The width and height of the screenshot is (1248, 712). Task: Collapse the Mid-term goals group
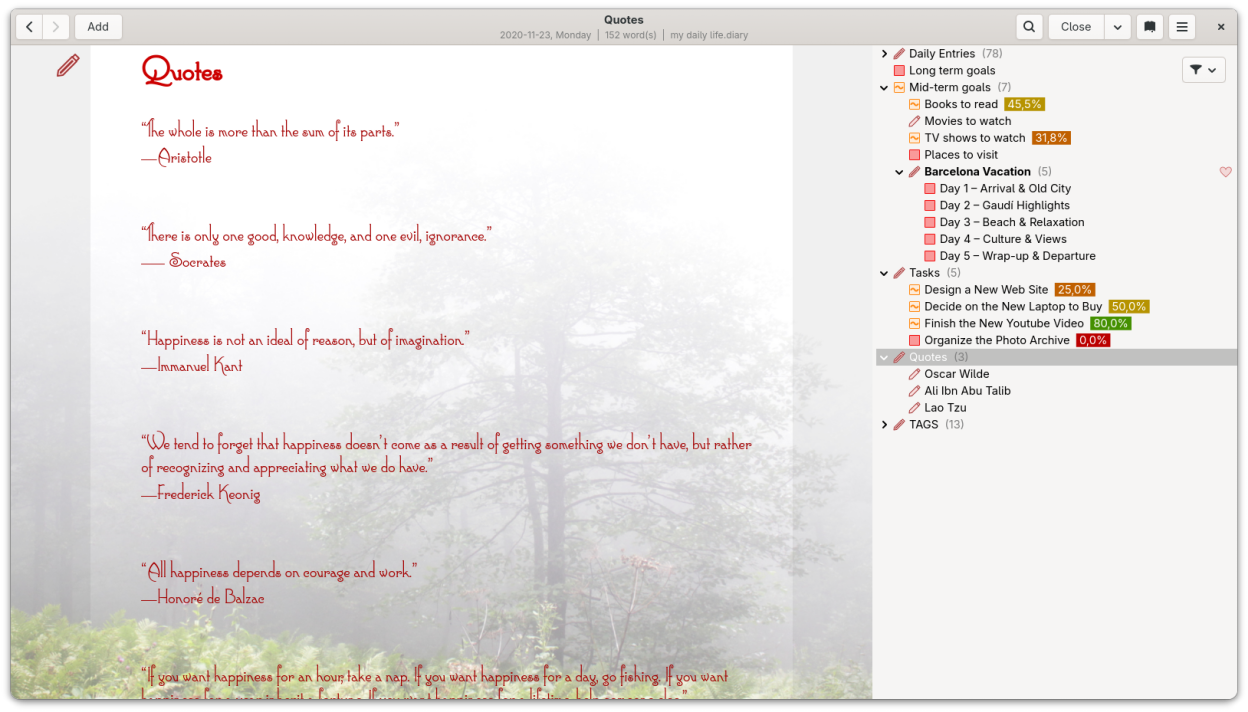click(884, 88)
